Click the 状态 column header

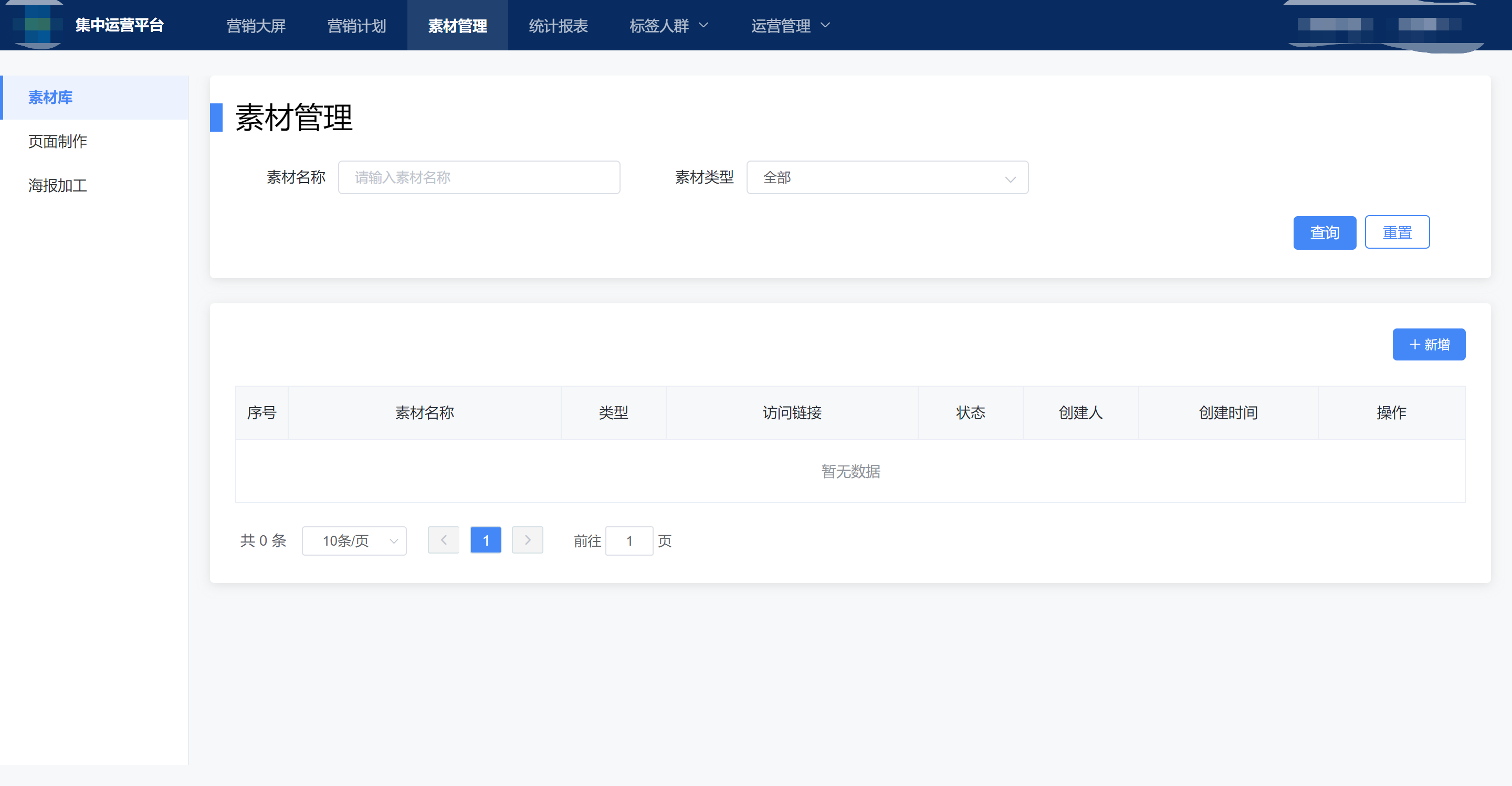coord(970,413)
